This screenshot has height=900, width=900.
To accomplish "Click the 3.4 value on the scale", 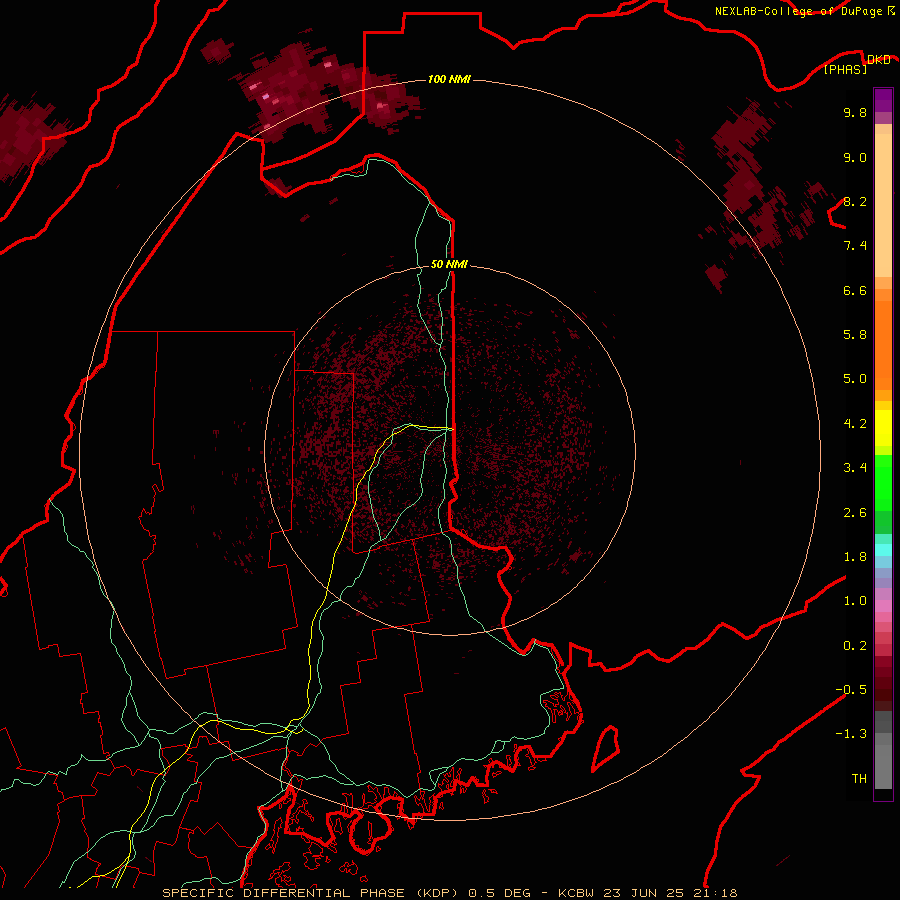I will 855,468.
